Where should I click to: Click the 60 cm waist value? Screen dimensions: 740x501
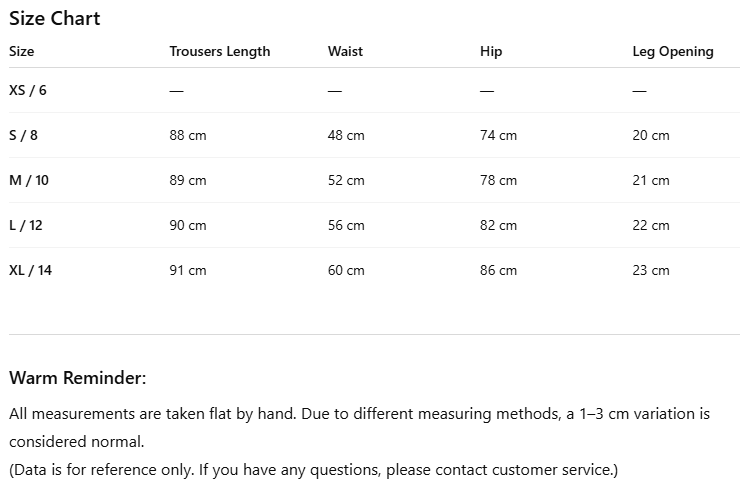point(346,270)
